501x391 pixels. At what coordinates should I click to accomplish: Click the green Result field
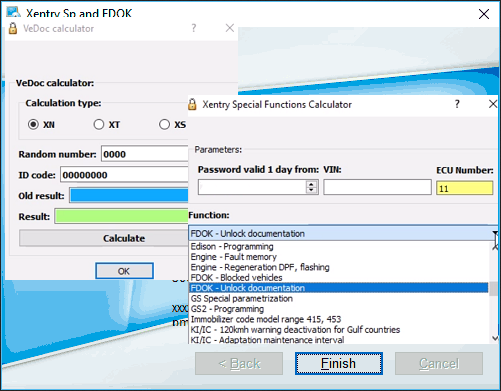(122, 216)
